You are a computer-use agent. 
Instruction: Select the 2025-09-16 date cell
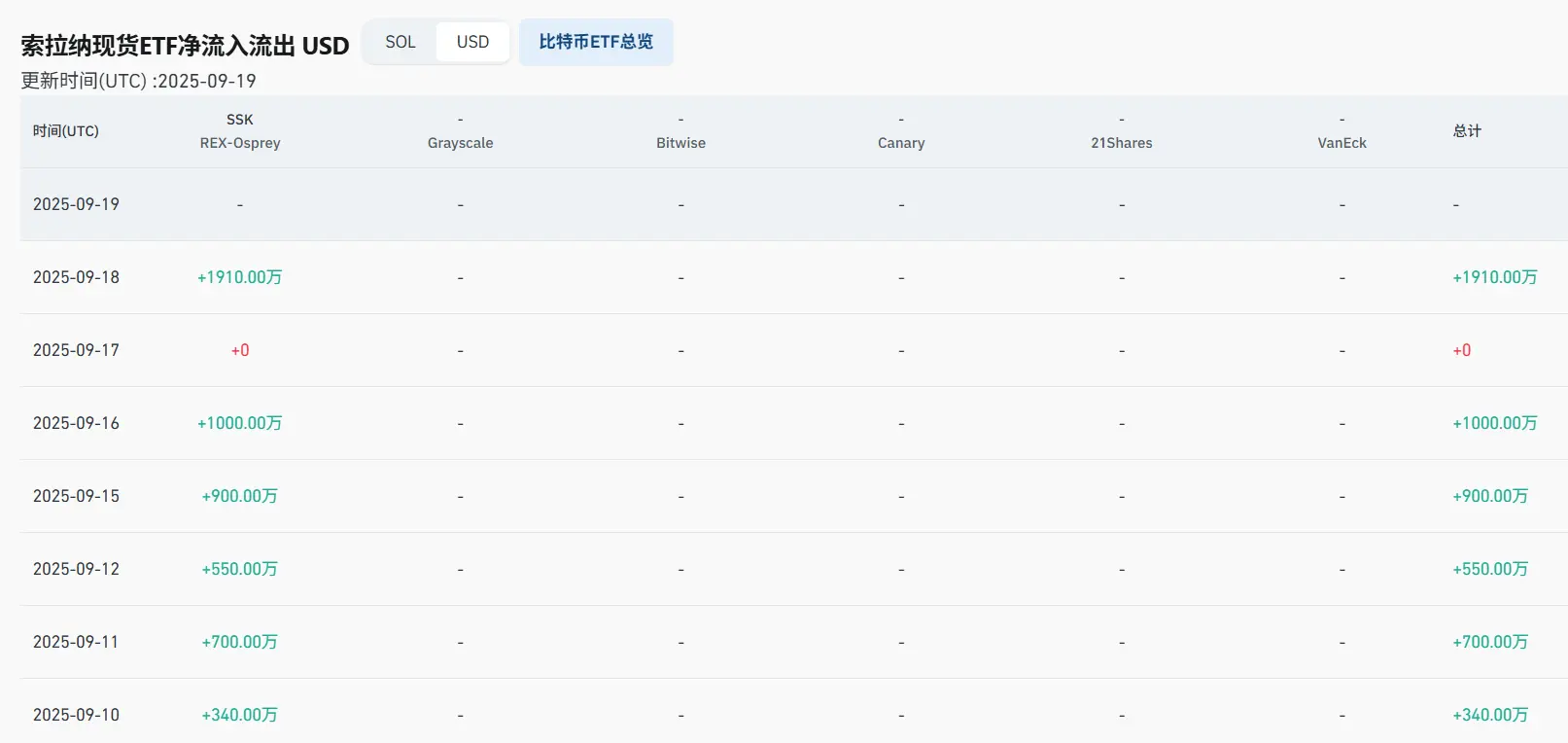tap(76, 423)
